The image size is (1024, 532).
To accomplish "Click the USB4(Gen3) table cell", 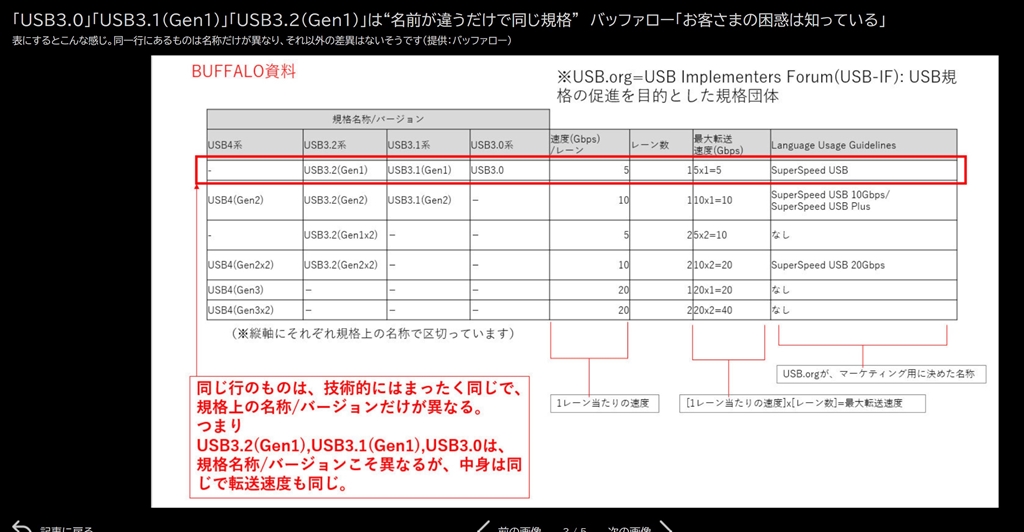I will pos(255,290).
